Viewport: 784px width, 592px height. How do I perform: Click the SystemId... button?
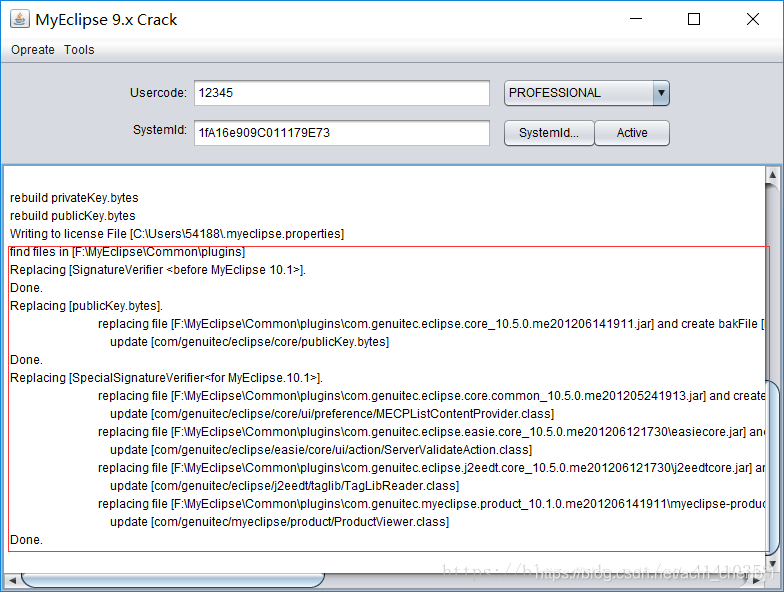549,133
